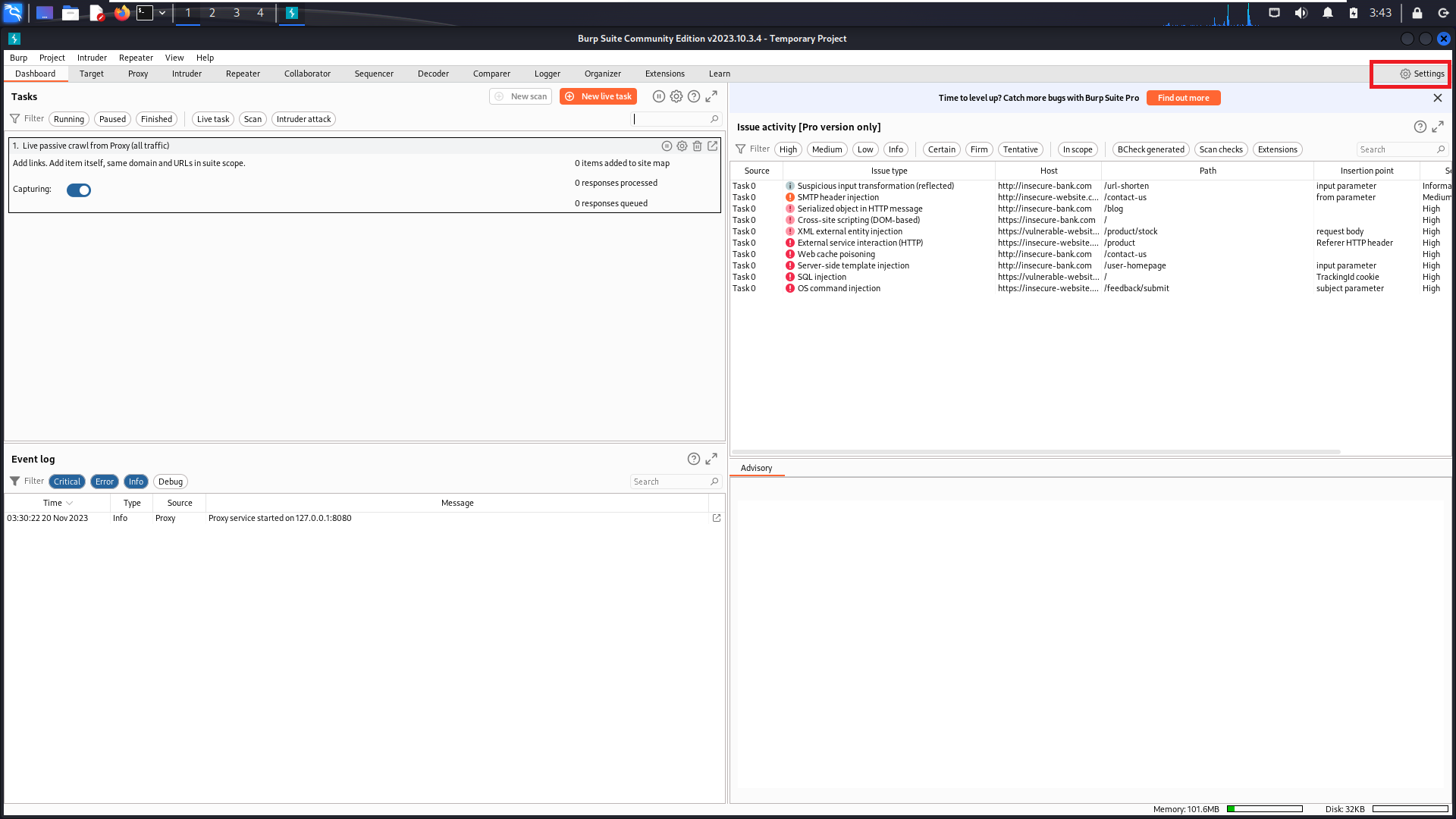Screen dimensions: 1456x819
Task: Click the Event log filter funnel icon
Action: click(14, 482)
